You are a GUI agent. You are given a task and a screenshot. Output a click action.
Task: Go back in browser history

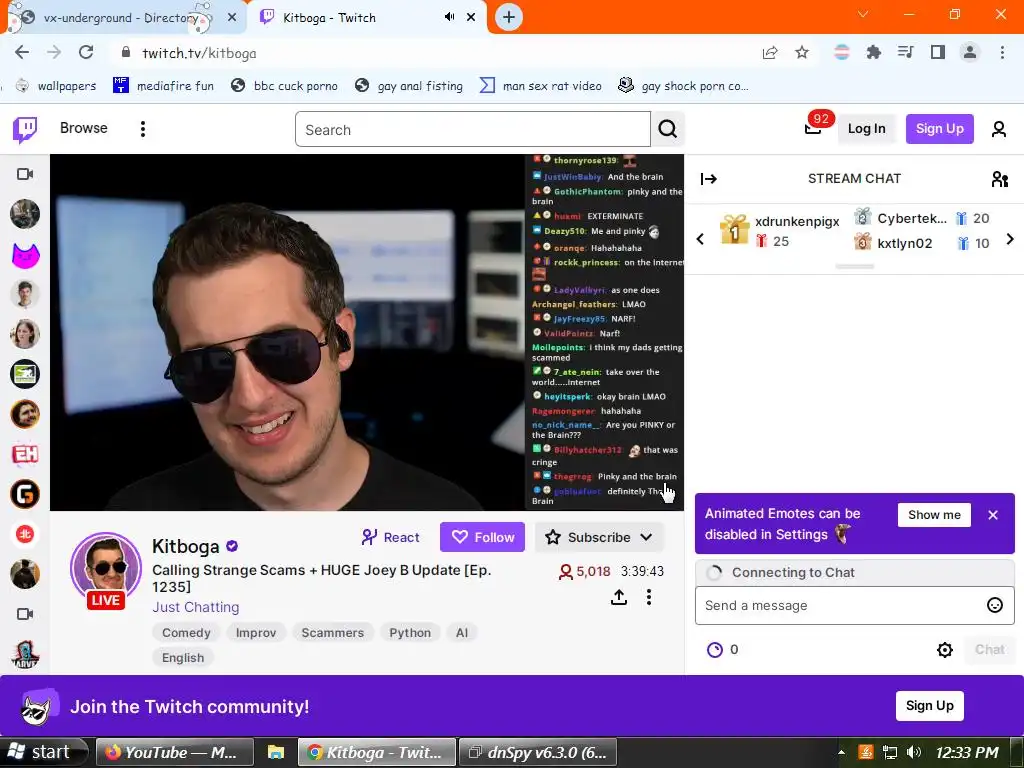pyautogui.click(x=22, y=52)
